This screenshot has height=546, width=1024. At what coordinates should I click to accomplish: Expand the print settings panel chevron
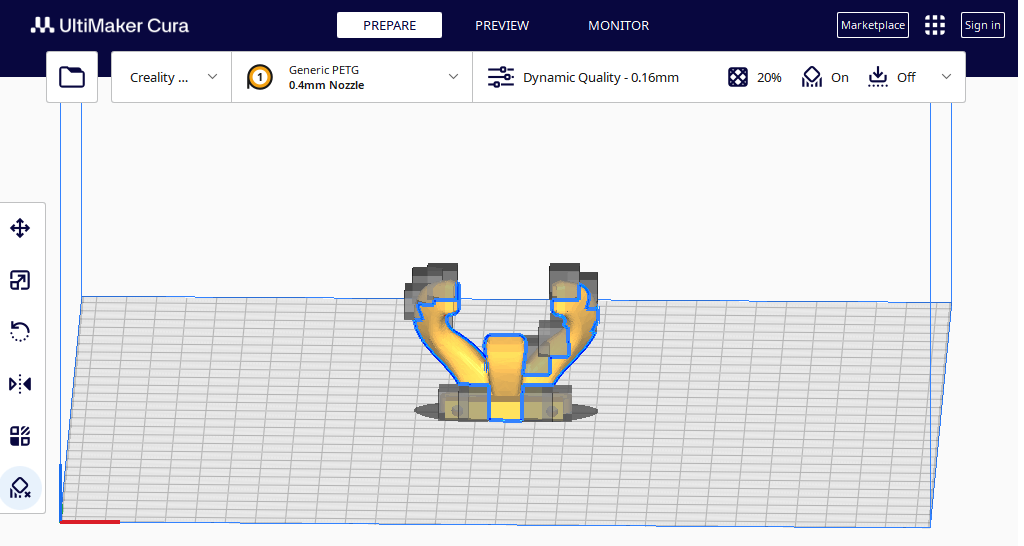coord(946,77)
